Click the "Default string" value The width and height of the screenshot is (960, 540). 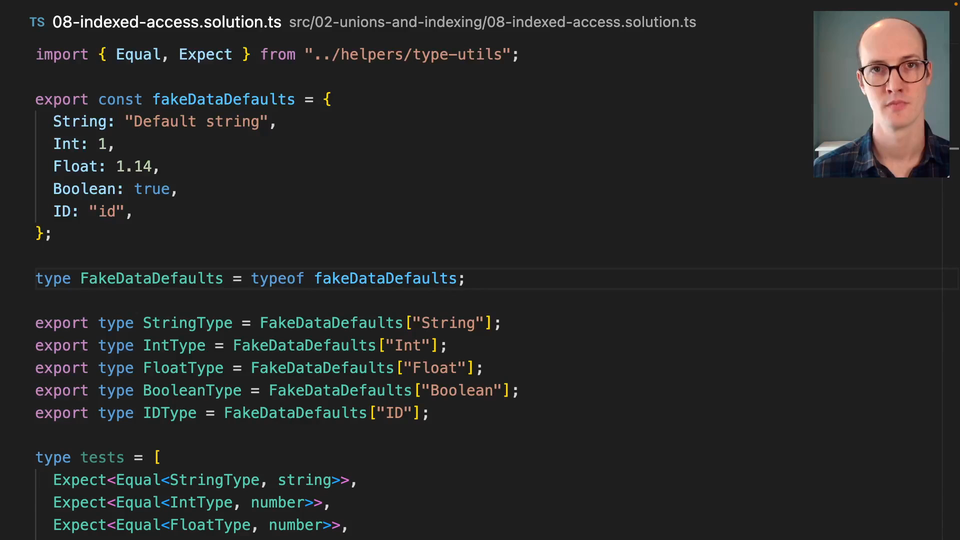pos(197,122)
